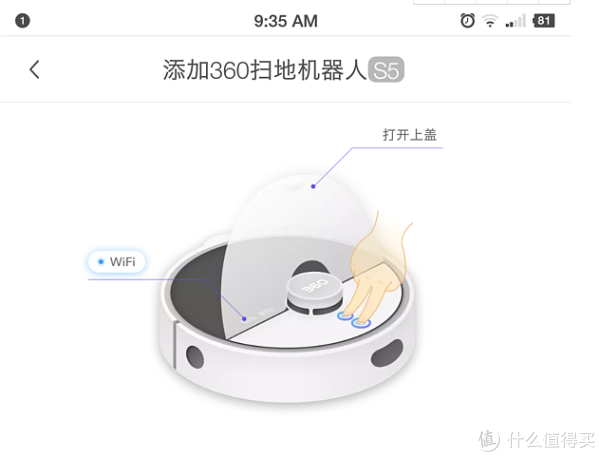This screenshot has width=600, height=457.
Task: Click the 什么值得买 watermark text
Action: pyautogui.click(x=551, y=440)
